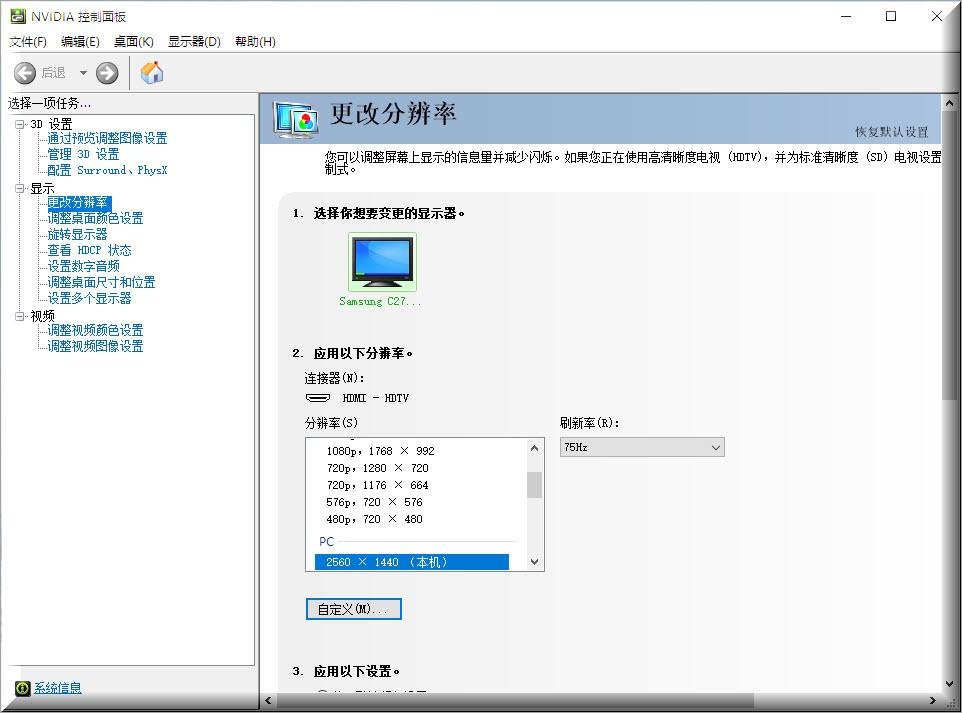The height and width of the screenshot is (713, 962).
Task: Collapse the 显示 tree node
Action: 20,188
